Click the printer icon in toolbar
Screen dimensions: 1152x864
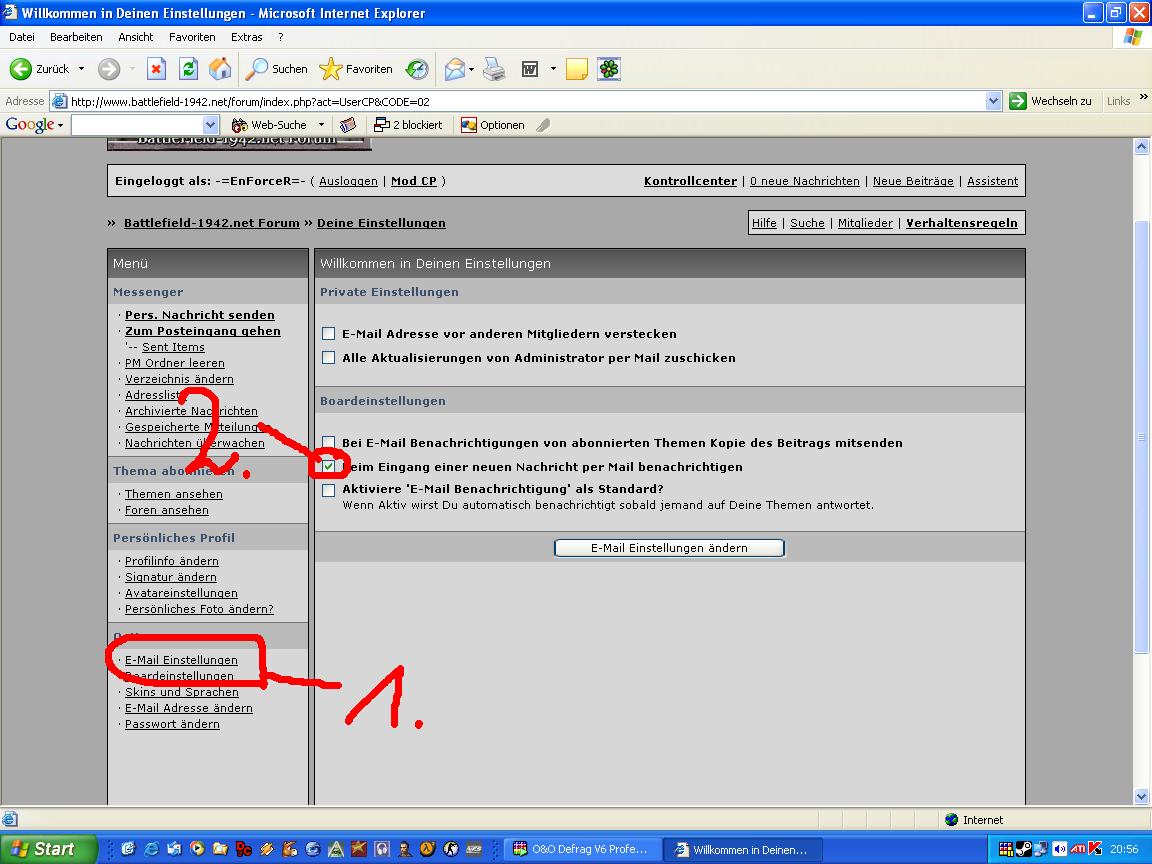(x=494, y=69)
